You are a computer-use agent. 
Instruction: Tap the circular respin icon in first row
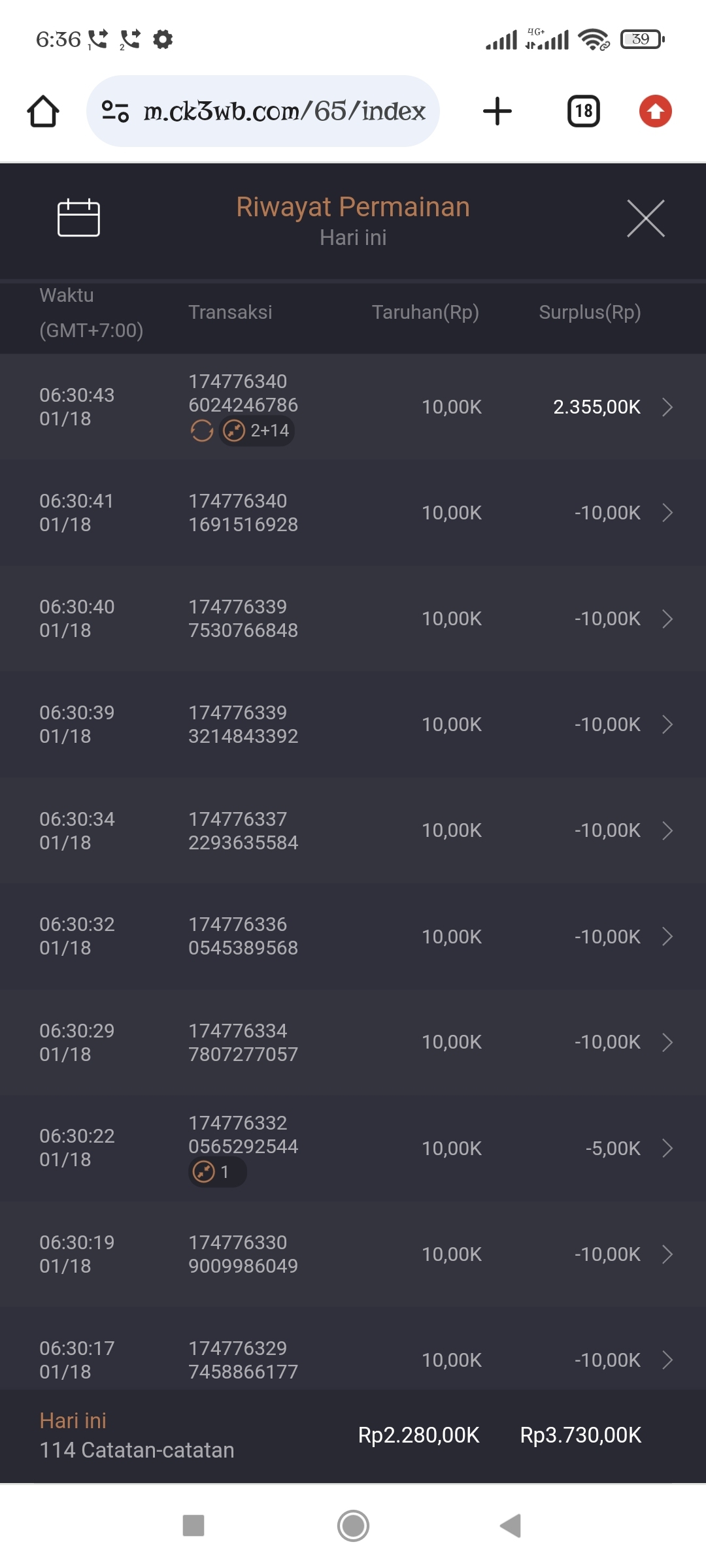click(x=202, y=431)
